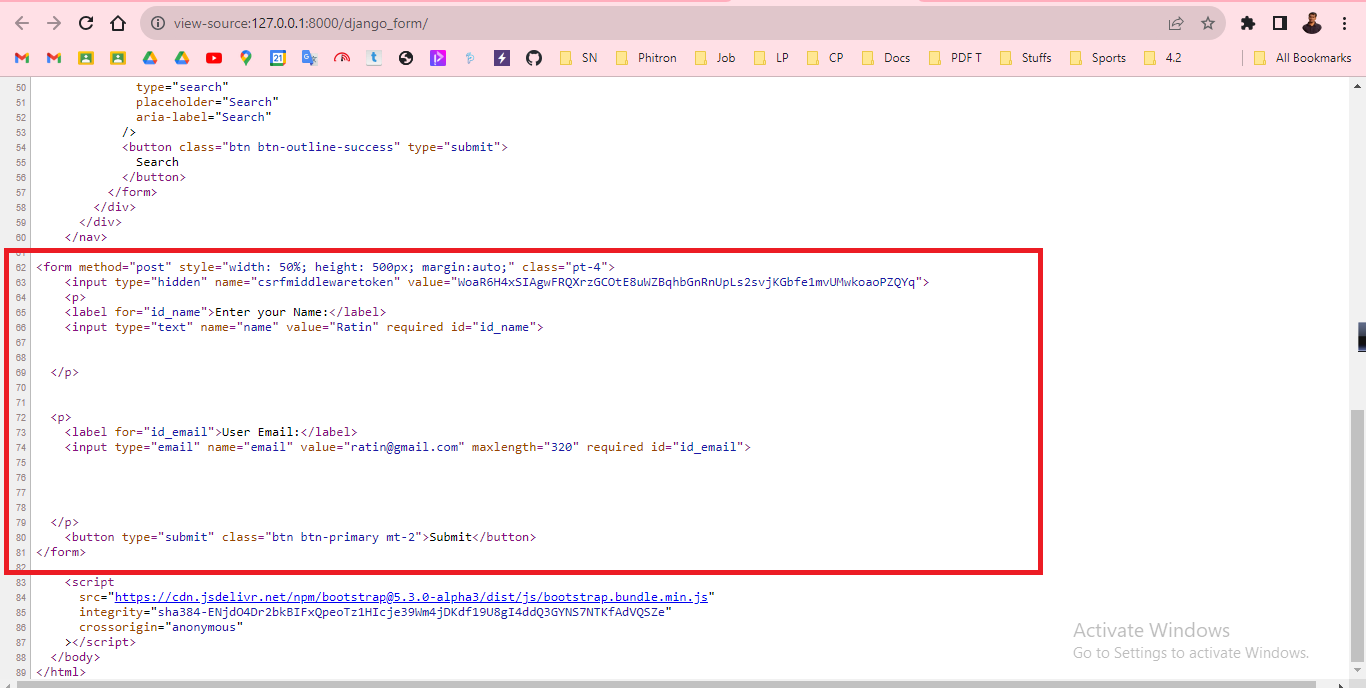Viewport: 1366px width, 688px height.
Task: Click the 'Submit' text in button tag
Action: pos(450,537)
